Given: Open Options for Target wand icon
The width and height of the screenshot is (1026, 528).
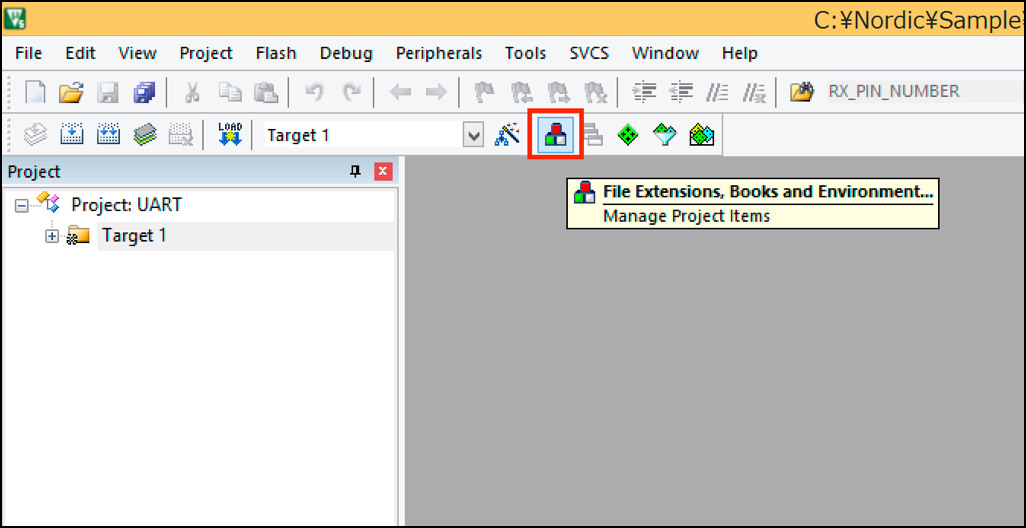Looking at the screenshot, I should pos(508,135).
